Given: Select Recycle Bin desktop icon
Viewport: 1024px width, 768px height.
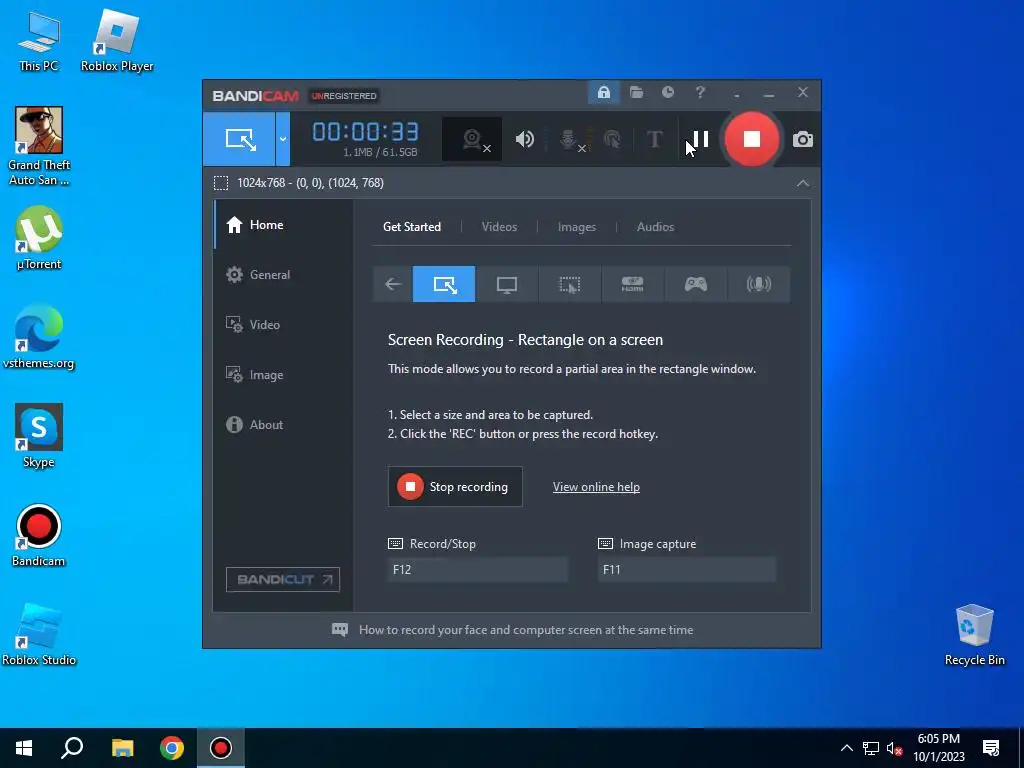Looking at the screenshot, I should click(974, 635).
